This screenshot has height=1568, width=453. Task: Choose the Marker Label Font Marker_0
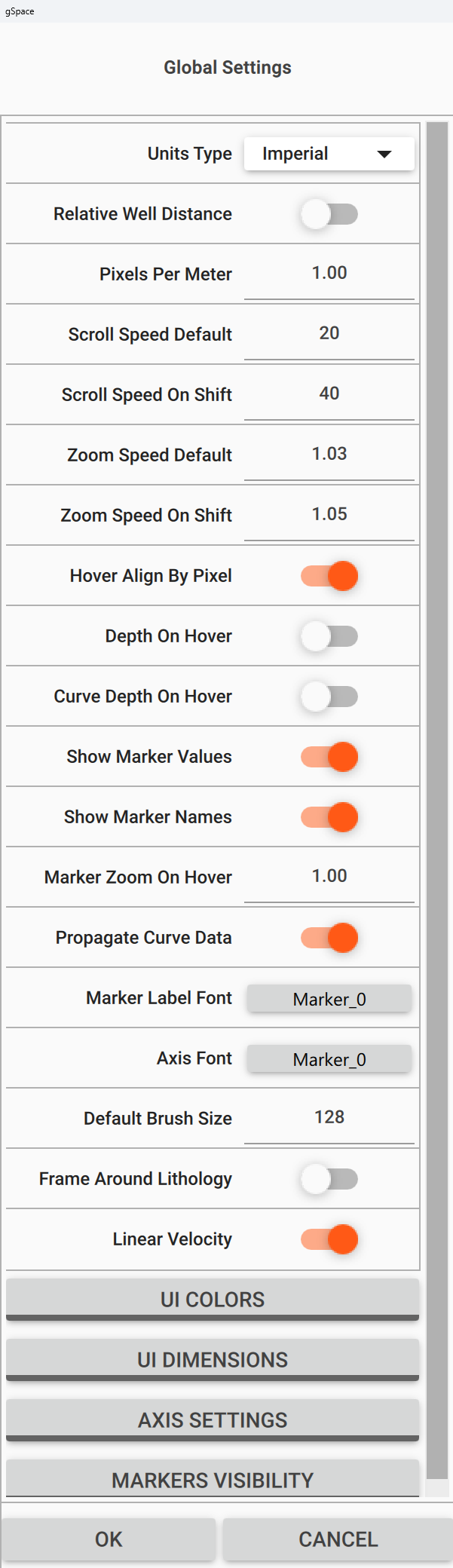pos(329,998)
